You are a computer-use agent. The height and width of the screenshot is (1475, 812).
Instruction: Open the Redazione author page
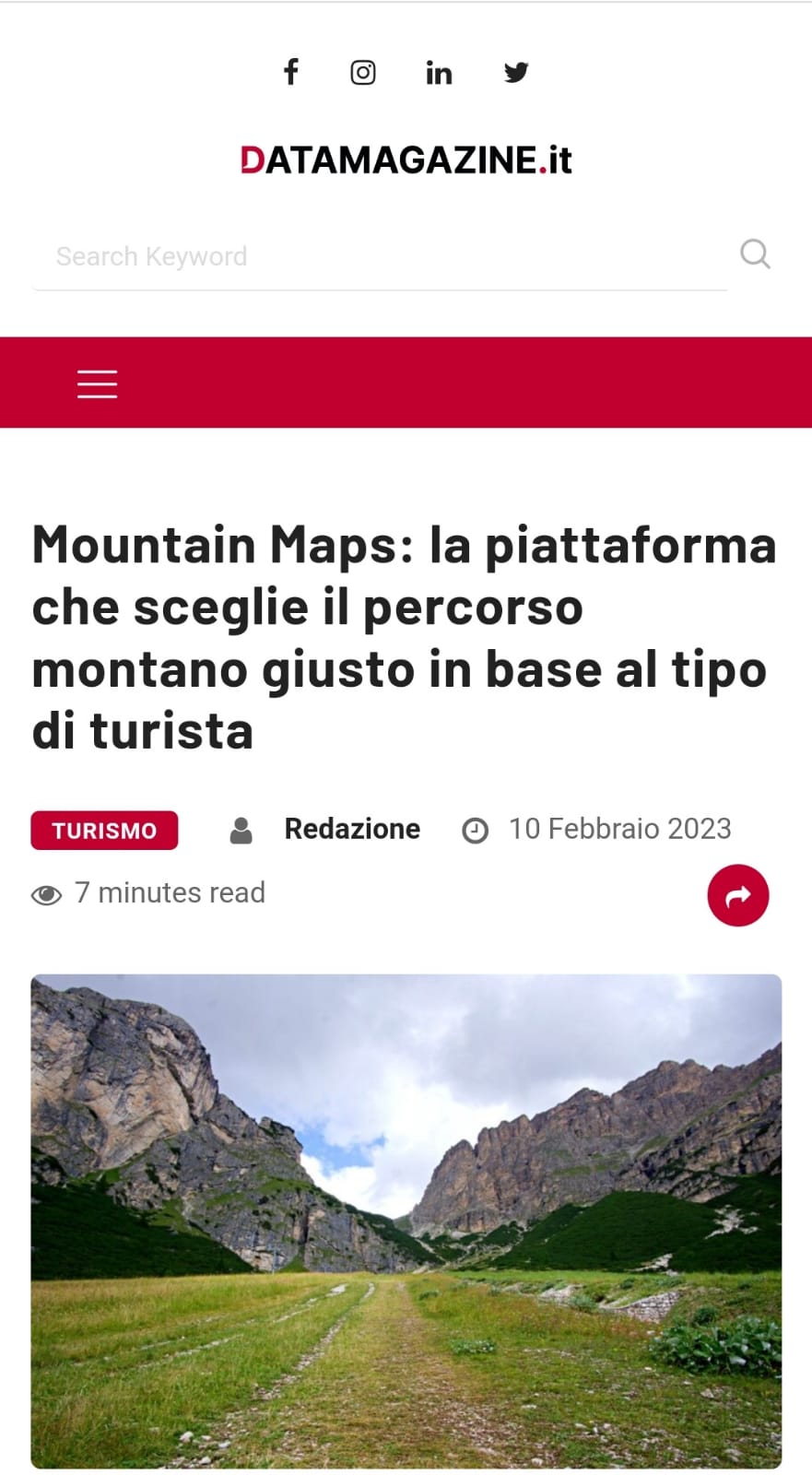(x=352, y=829)
